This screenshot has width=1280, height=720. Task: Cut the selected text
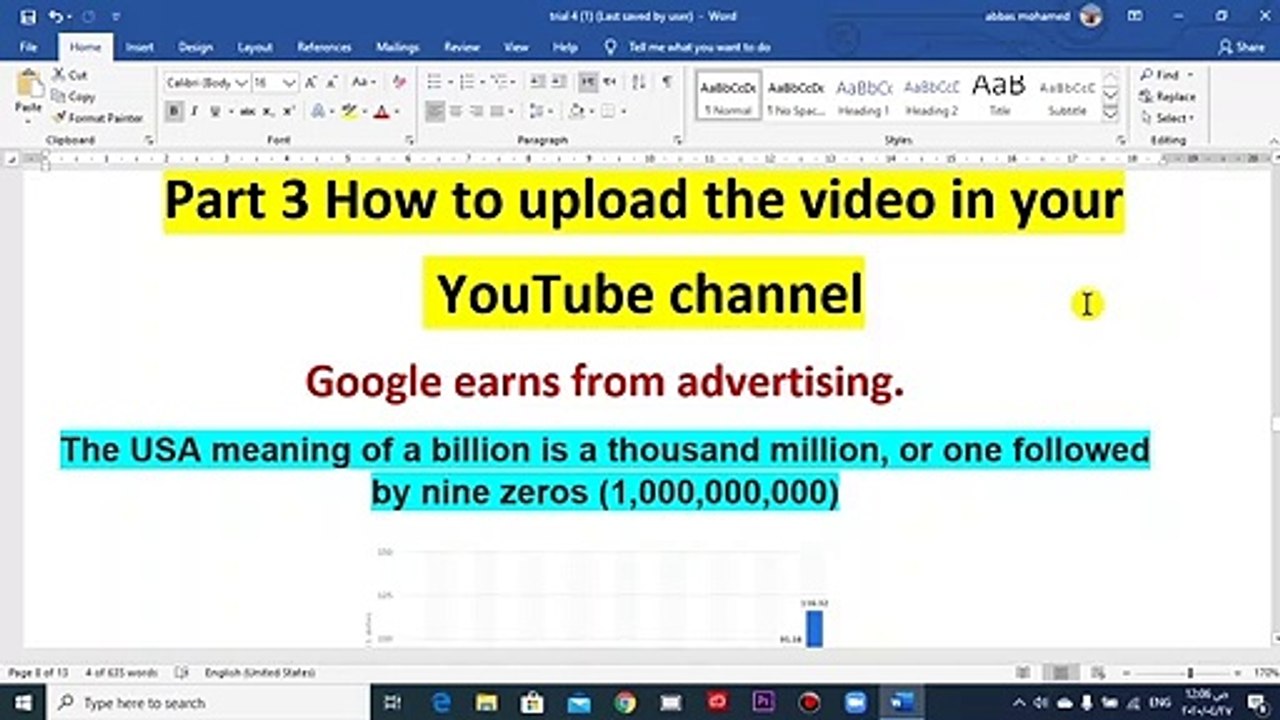pyautogui.click(x=70, y=75)
